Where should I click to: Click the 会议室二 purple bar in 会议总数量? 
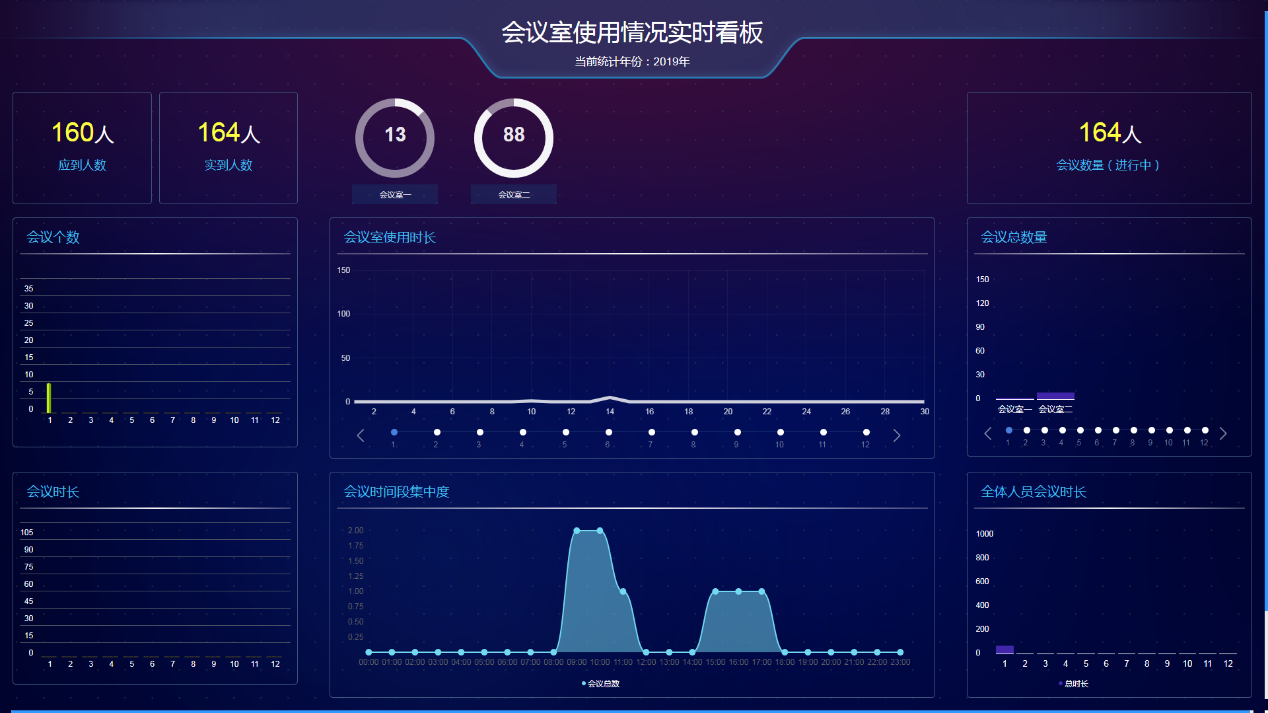1055,396
